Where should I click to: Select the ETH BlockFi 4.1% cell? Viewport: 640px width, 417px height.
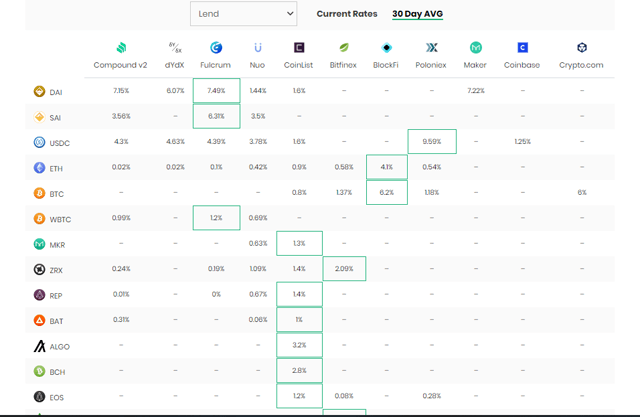387,167
